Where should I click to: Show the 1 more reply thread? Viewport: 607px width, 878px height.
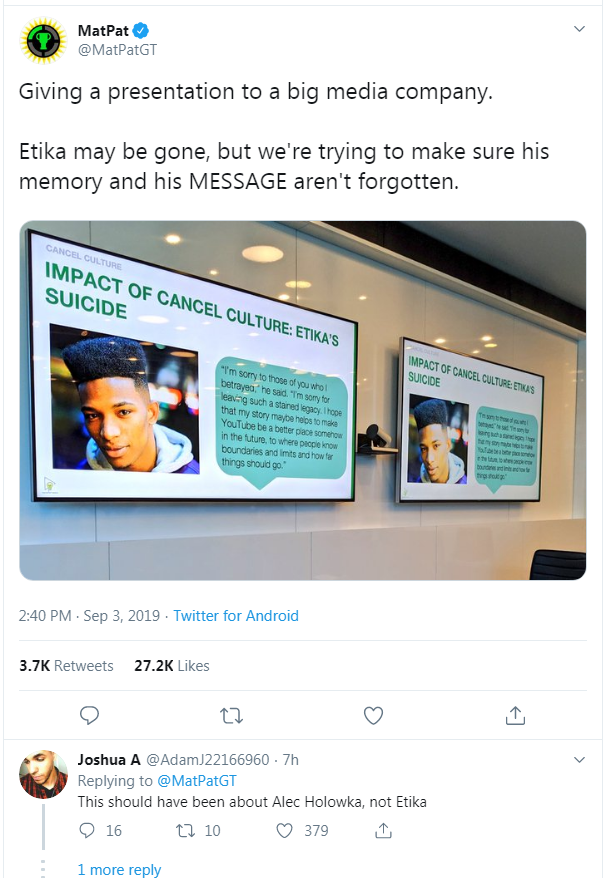point(119,870)
